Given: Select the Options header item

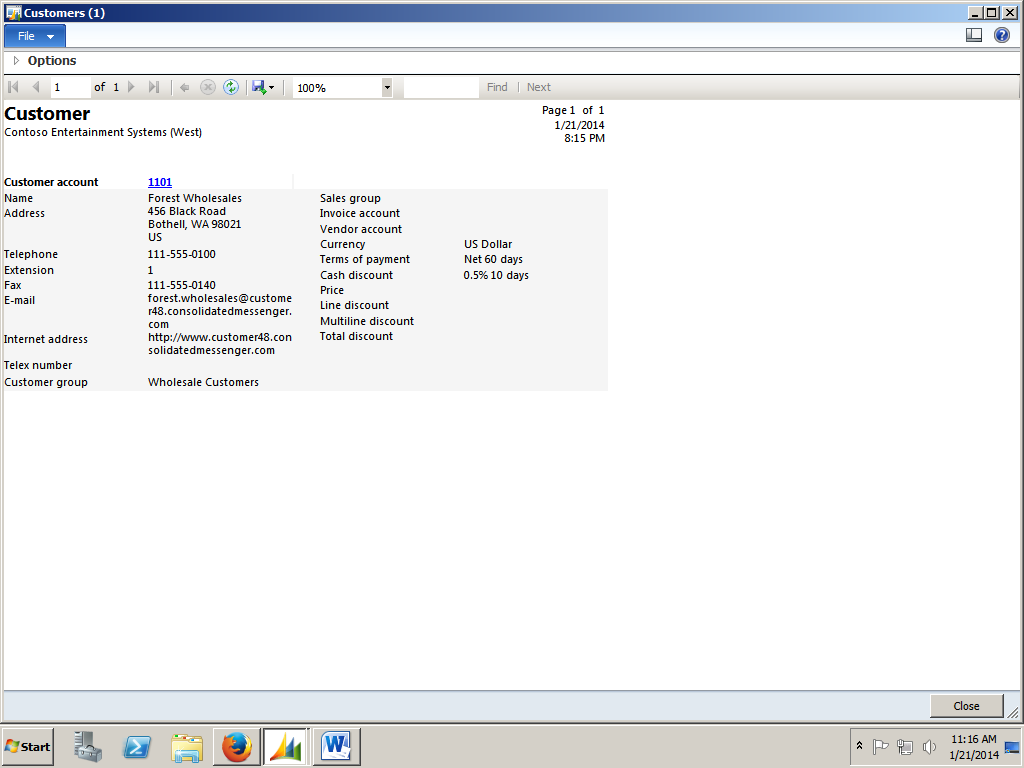Looking at the screenshot, I should coord(49,60).
